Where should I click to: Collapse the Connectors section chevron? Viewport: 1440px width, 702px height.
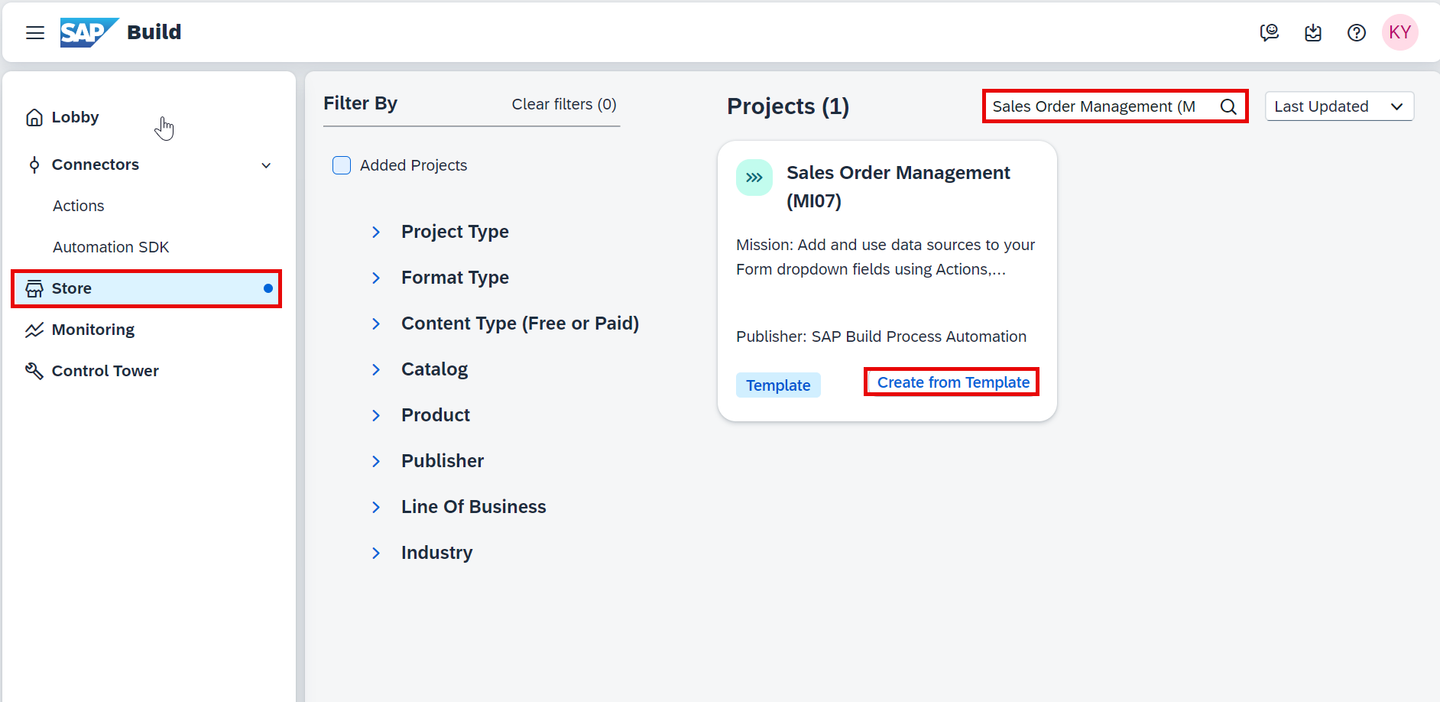click(x=266, y=165)
